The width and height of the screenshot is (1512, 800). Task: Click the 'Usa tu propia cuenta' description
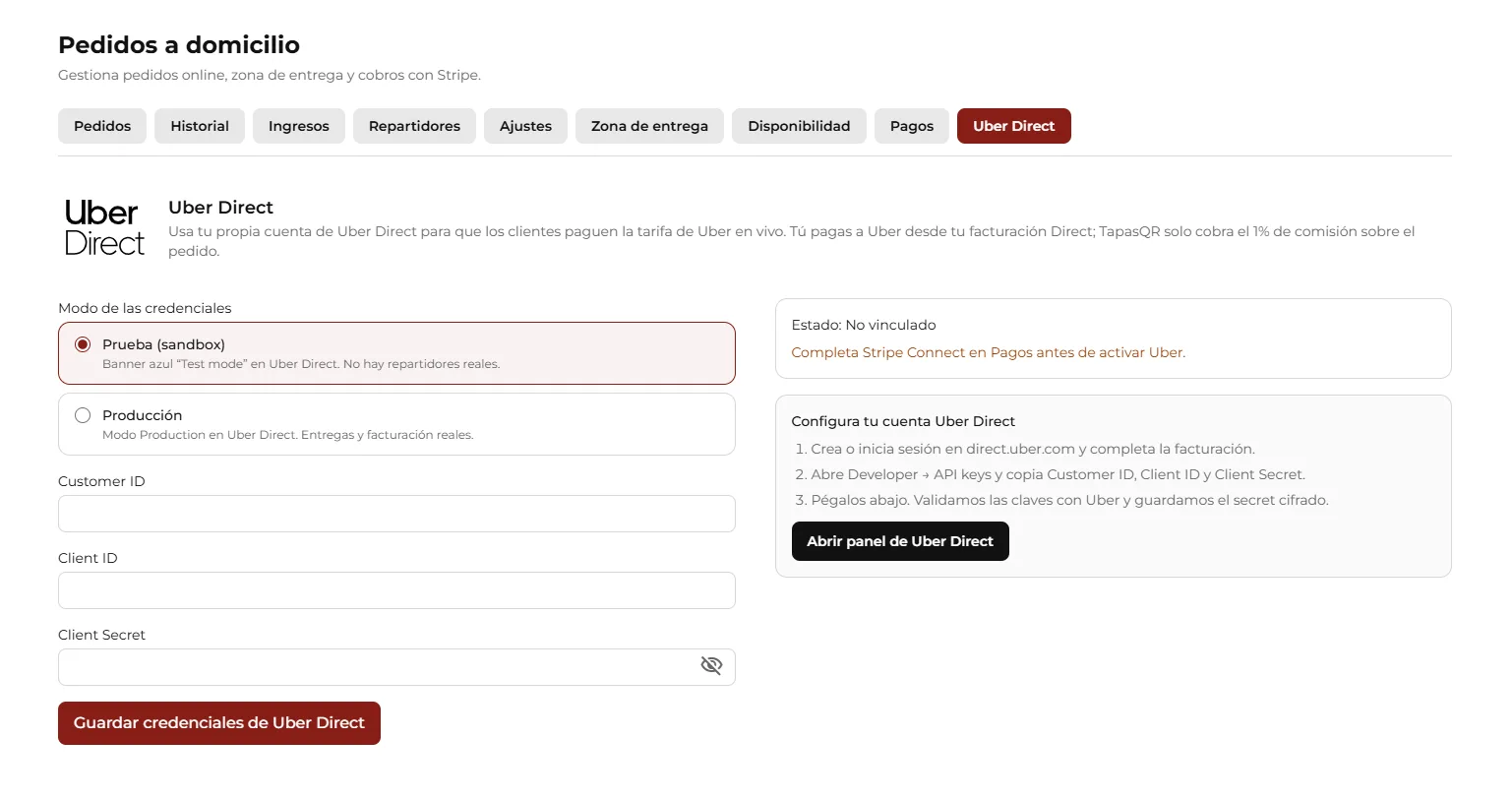coord(792,241)
